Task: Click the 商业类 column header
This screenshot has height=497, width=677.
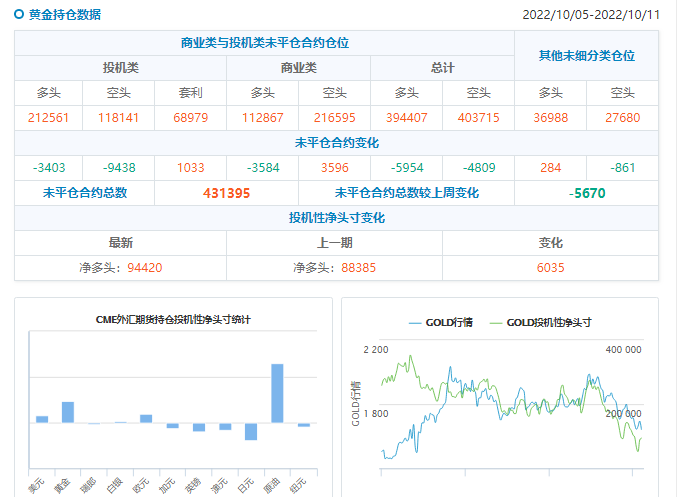Action: coord(298,68)
